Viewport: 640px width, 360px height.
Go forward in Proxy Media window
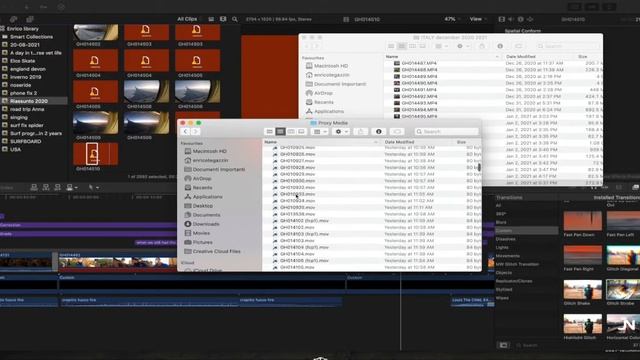195,131
